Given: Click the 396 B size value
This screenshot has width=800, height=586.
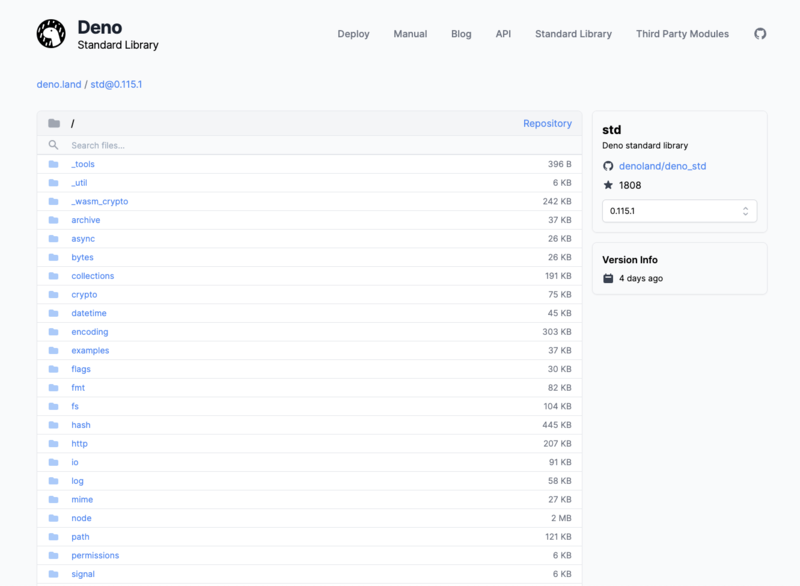Looking at the screenshot, I should tap(560, 164).
